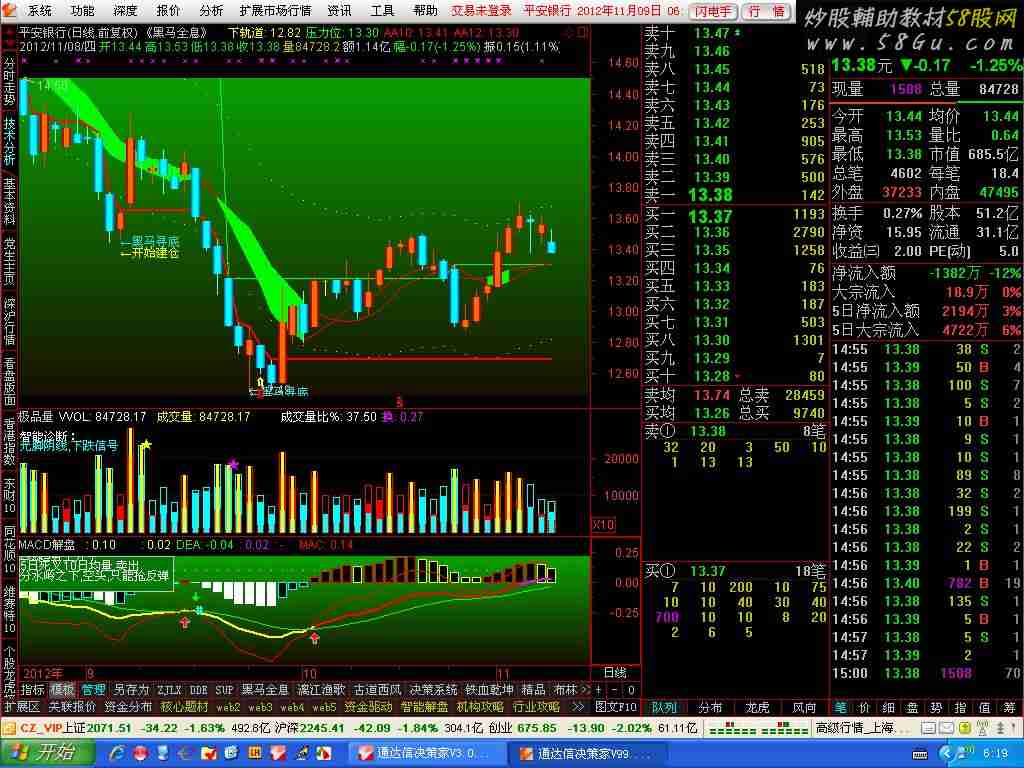Click the envelope message icon in status bar
The height and width of the screenshot is (768, 1024).
945,728
